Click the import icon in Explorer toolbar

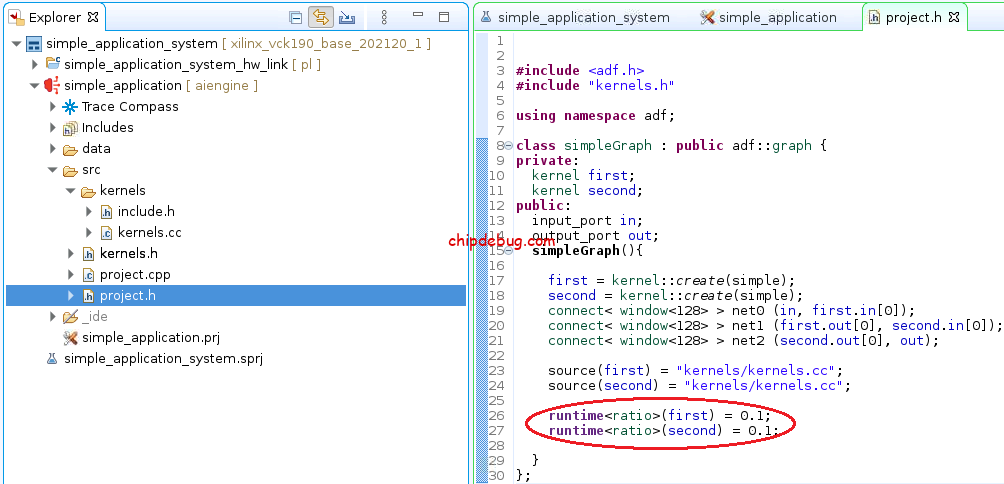pos(347,17)
